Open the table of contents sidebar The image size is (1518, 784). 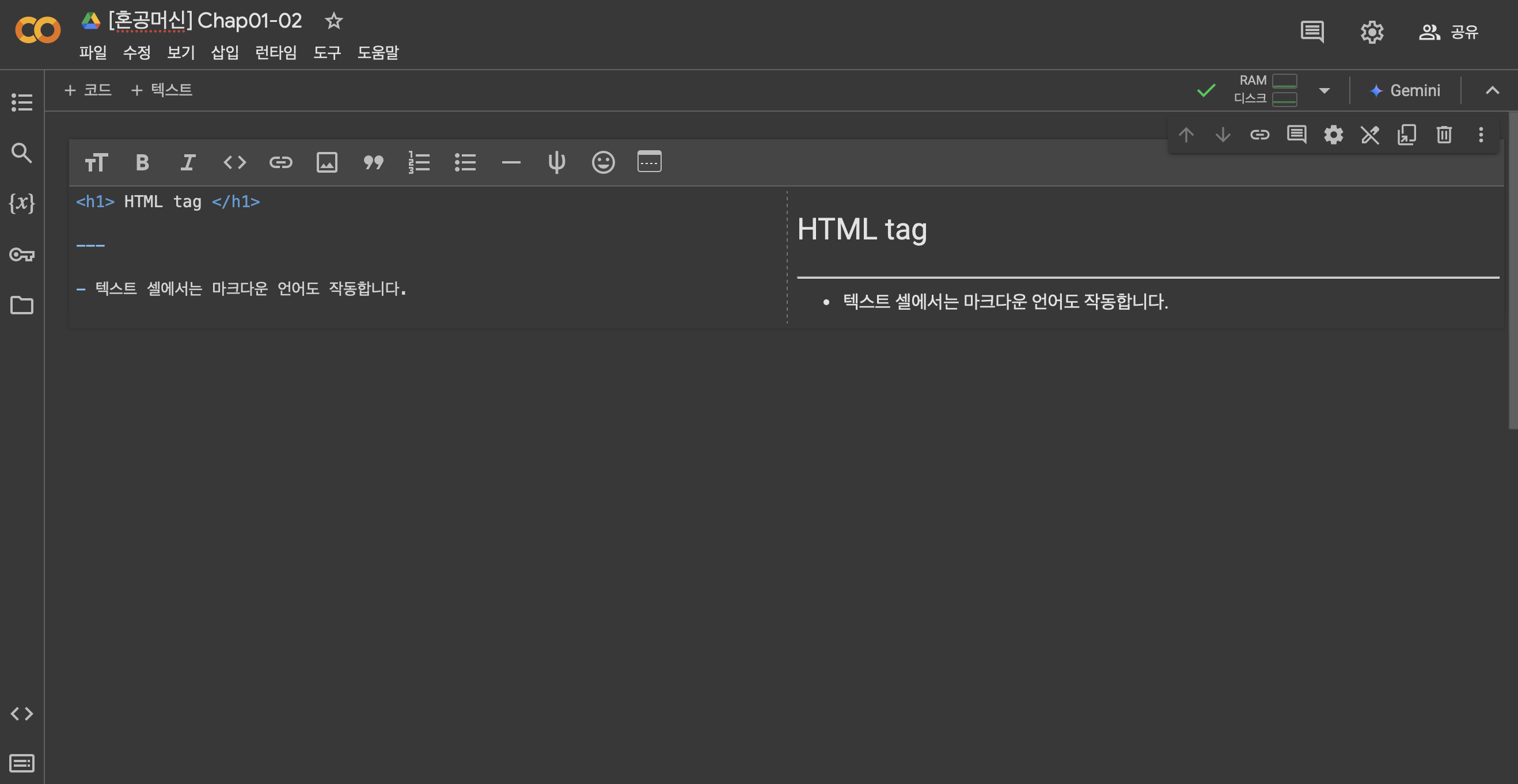tap(22, 102)
